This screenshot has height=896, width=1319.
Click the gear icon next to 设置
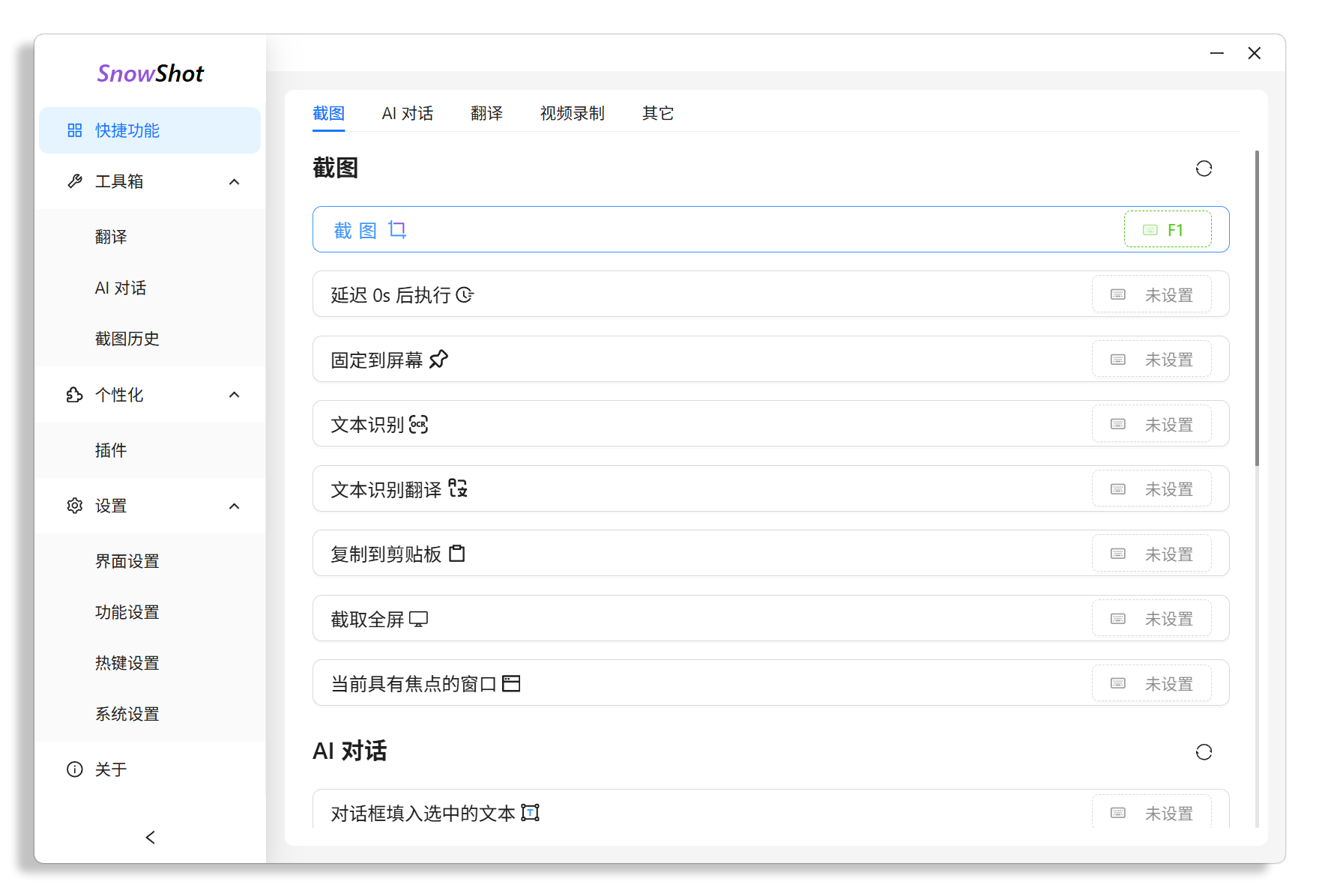click(x=75, y=506)
